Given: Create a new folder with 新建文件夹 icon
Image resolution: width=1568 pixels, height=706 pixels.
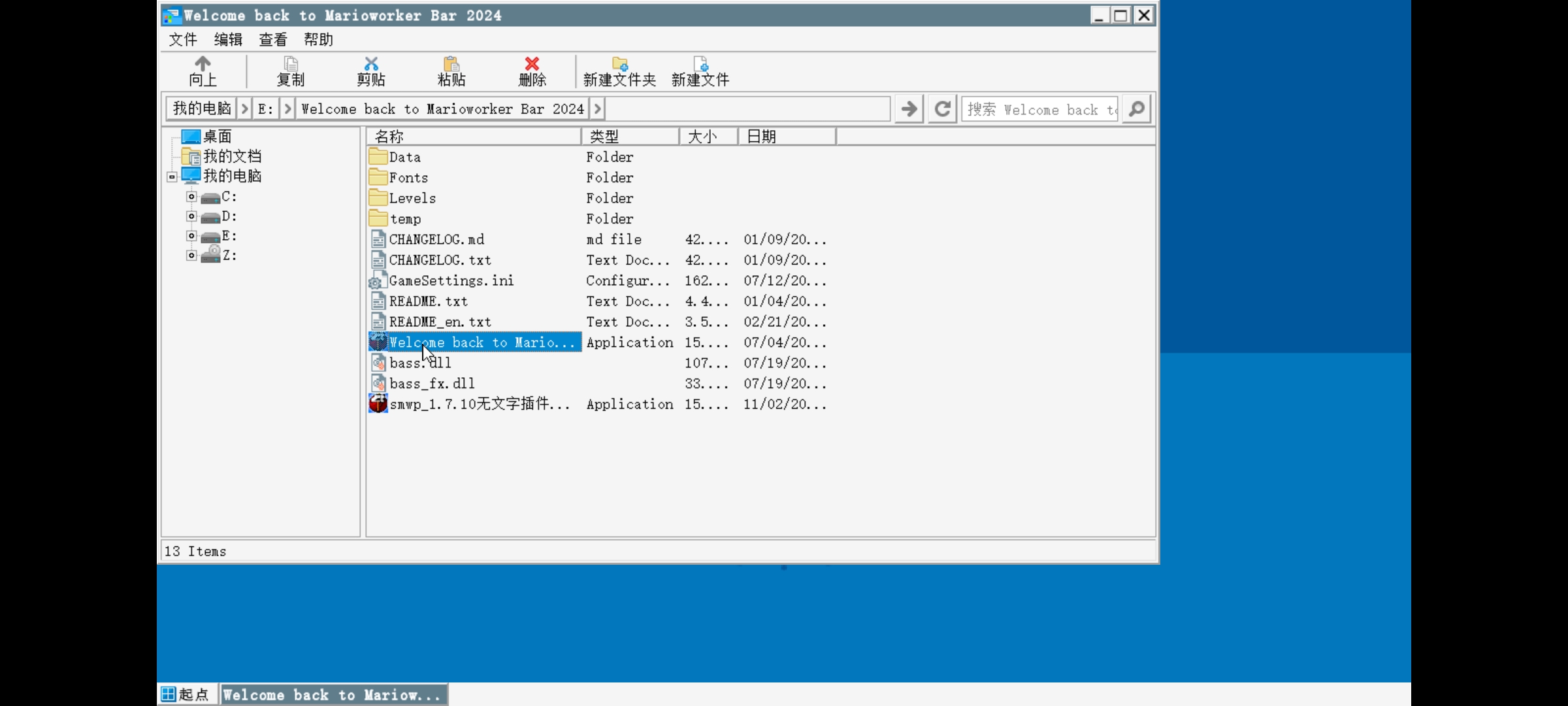Looking at the screenshot, I should click(619, 63).
